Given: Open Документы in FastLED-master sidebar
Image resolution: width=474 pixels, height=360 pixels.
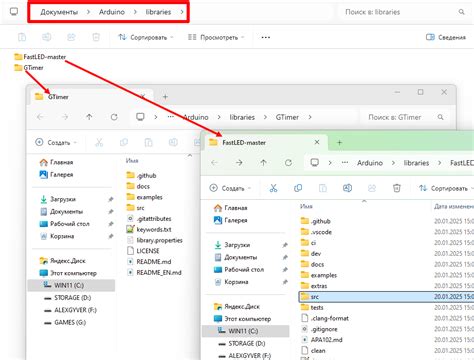Looking at the screenshot, I should coord(236,257).
